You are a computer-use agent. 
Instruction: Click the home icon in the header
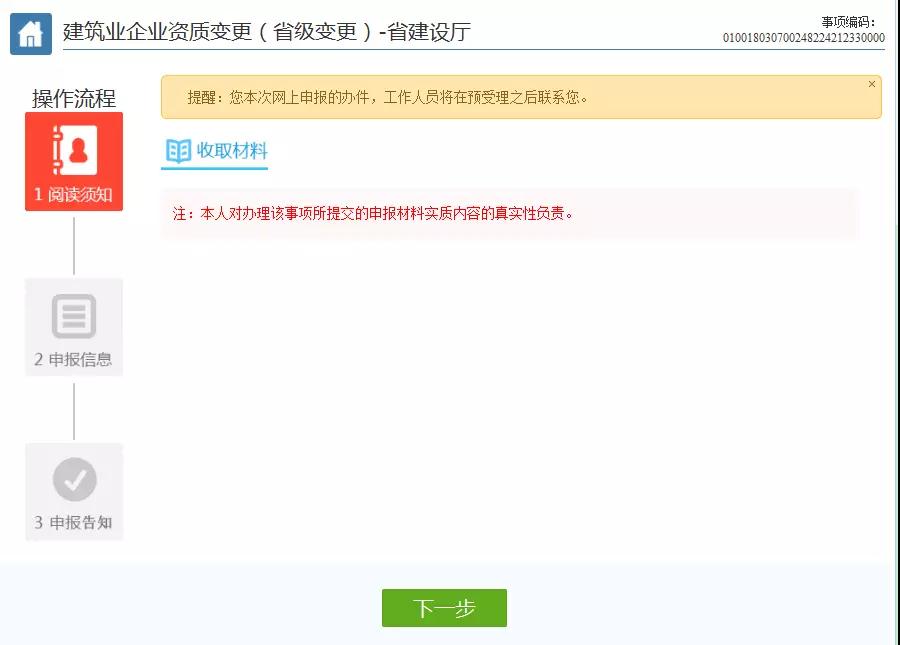click(x=31, y=35)
